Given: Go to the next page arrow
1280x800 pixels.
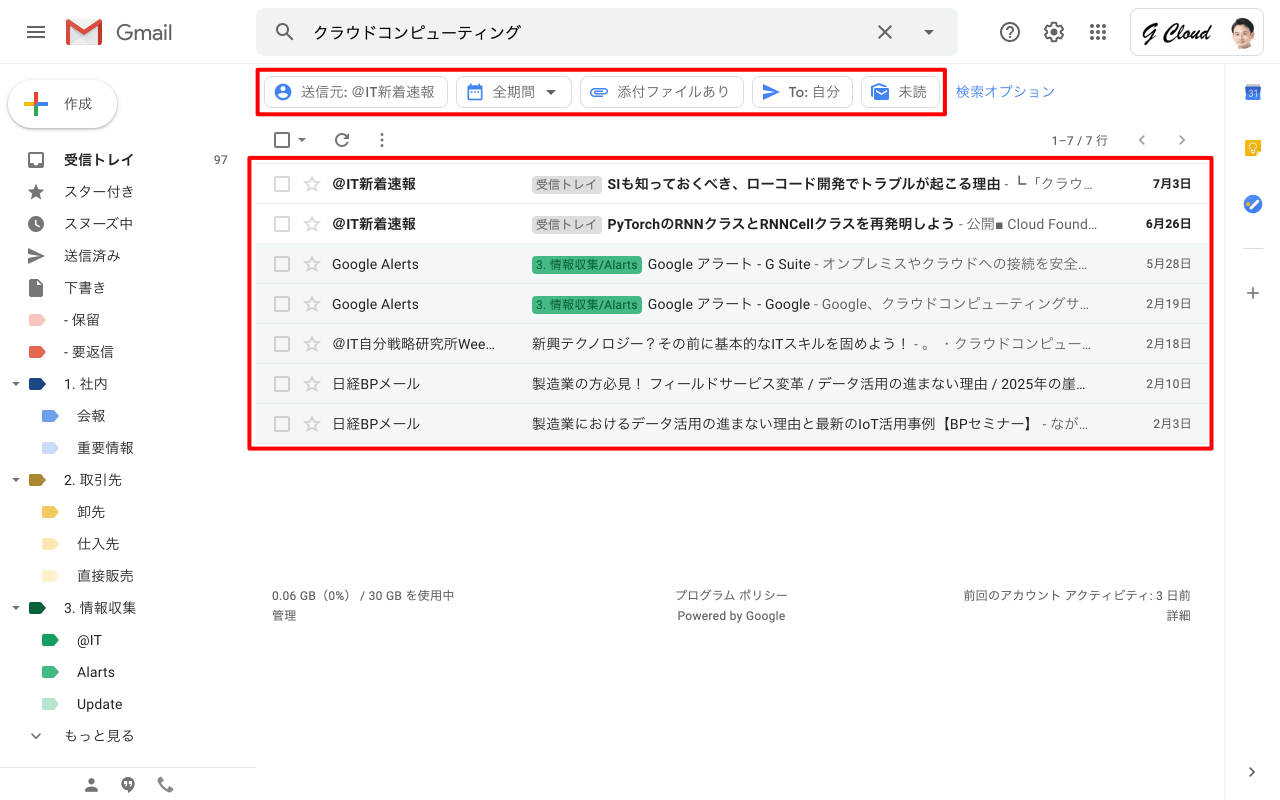Looking at the screenshot, I should click(1182, 140).
